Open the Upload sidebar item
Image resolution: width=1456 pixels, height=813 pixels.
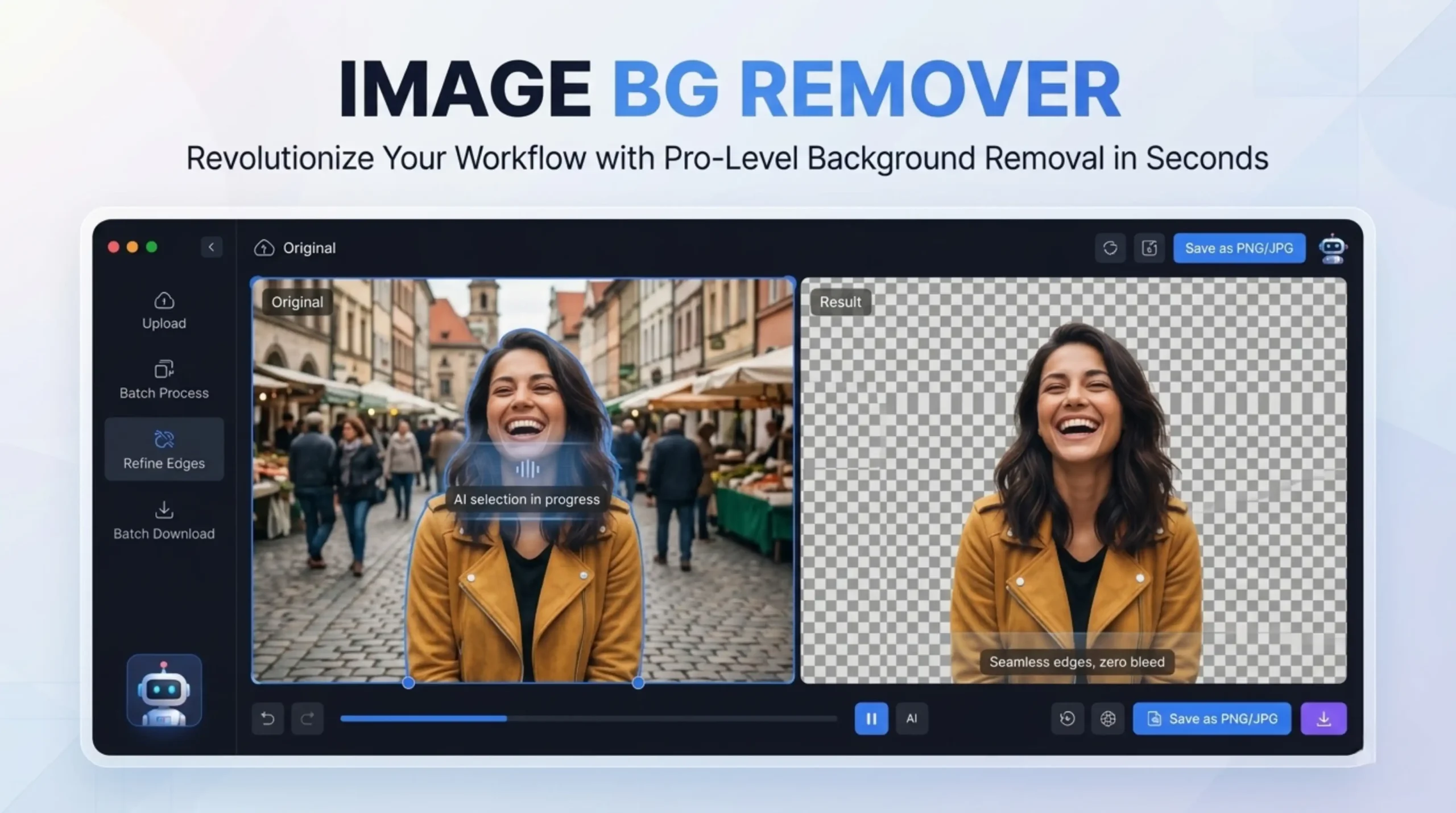pyautogui.click(x=164, y=311)
